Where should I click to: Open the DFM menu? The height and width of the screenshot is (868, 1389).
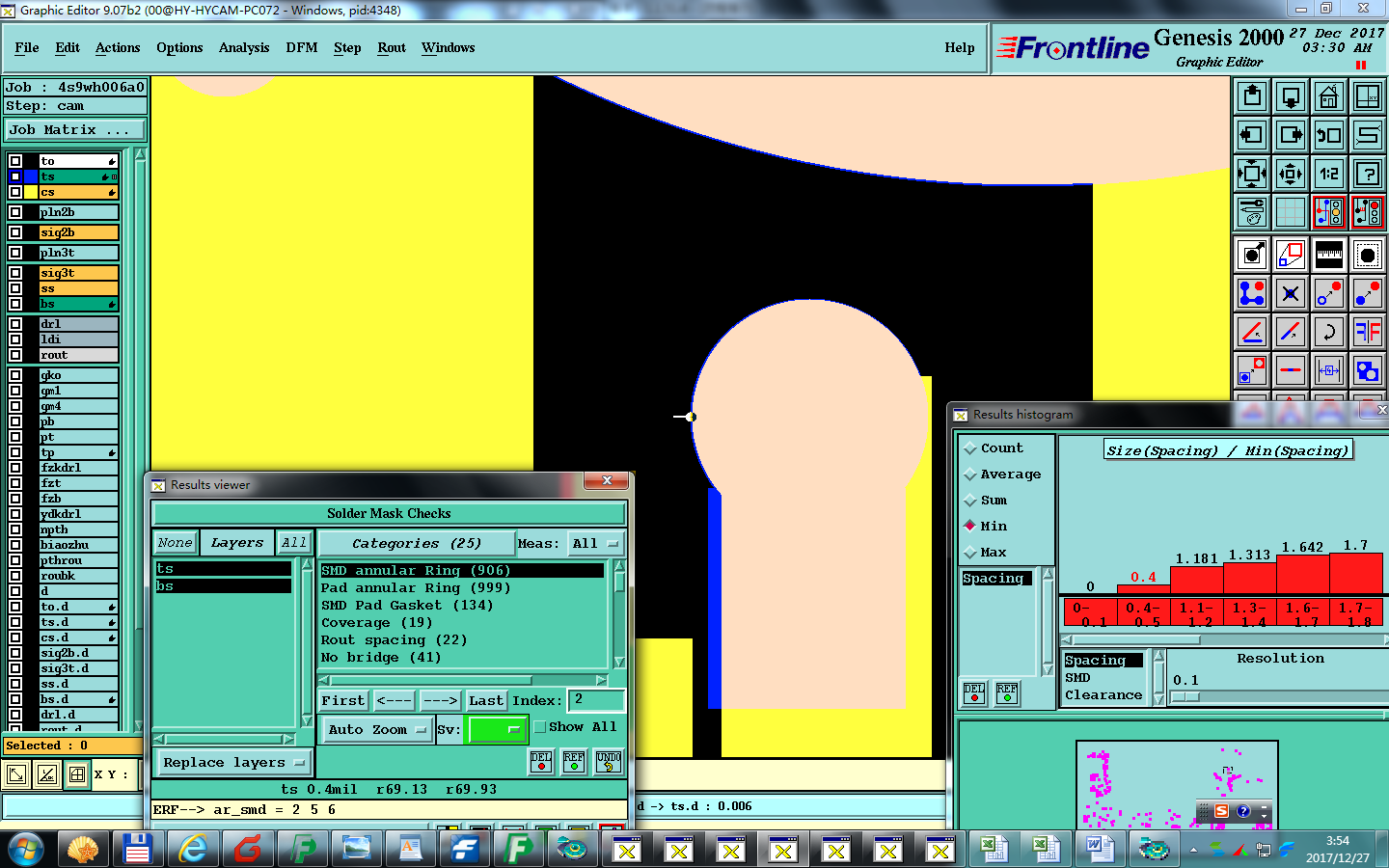[302, 47]
